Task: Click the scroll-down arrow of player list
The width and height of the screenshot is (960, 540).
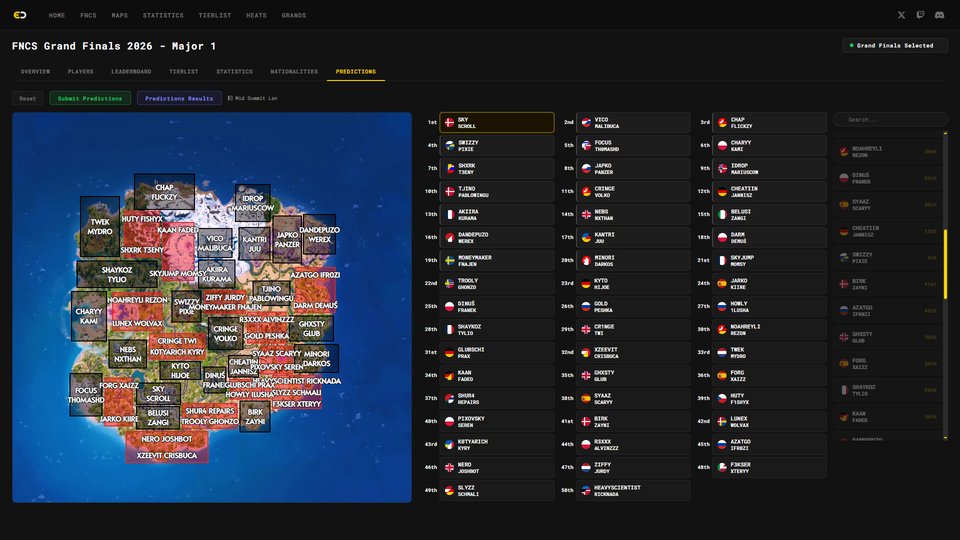Action: (945, 438)
